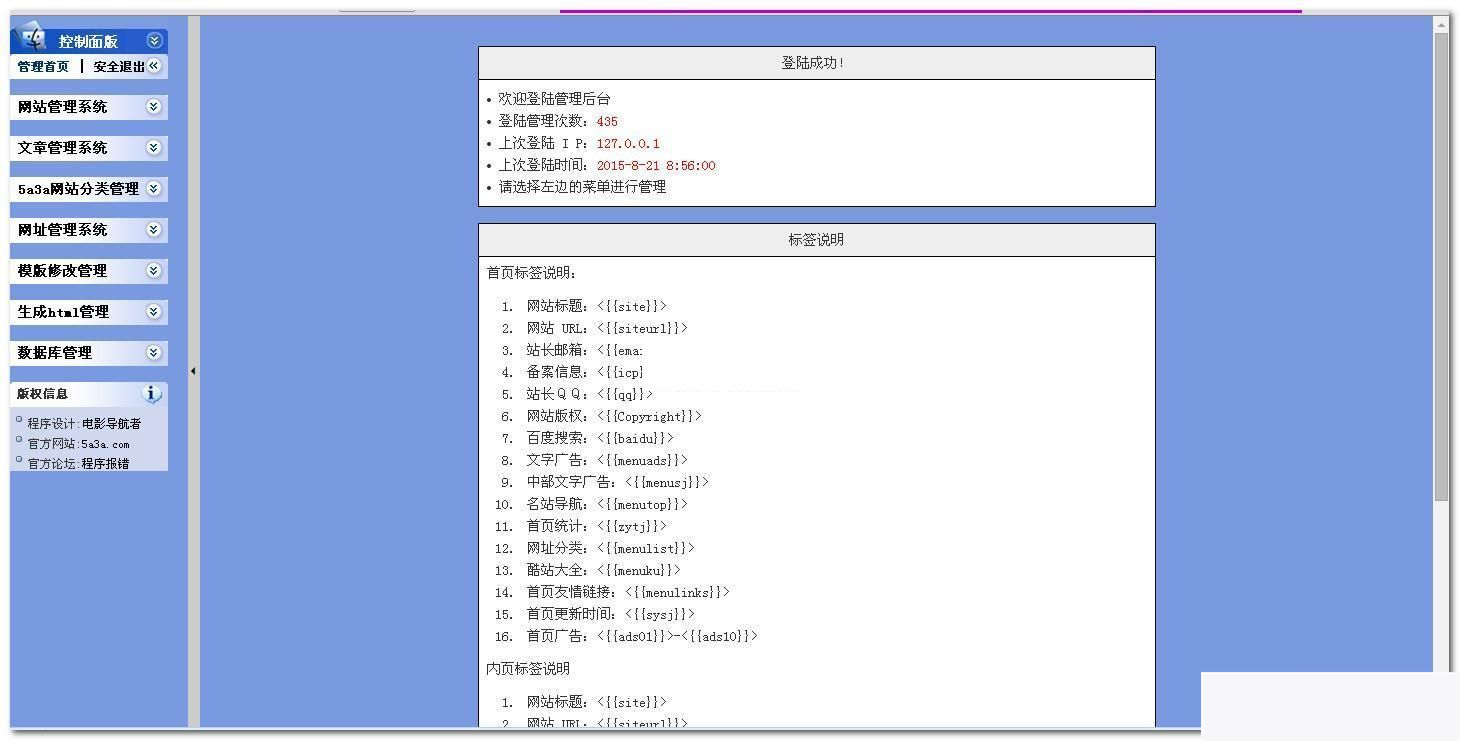Expand the 5a3a网站分类管理 section
Viewport: 1460px width, 741px height.
click(153, 188)
